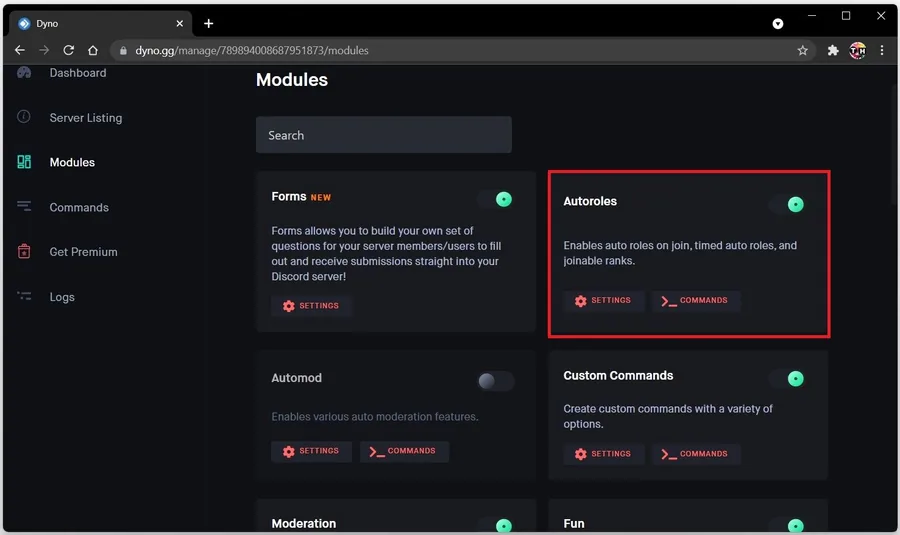Screen dimensions: 900x535
Task: Click the Logs sidebar icon
Action: (x=24, y=296)
